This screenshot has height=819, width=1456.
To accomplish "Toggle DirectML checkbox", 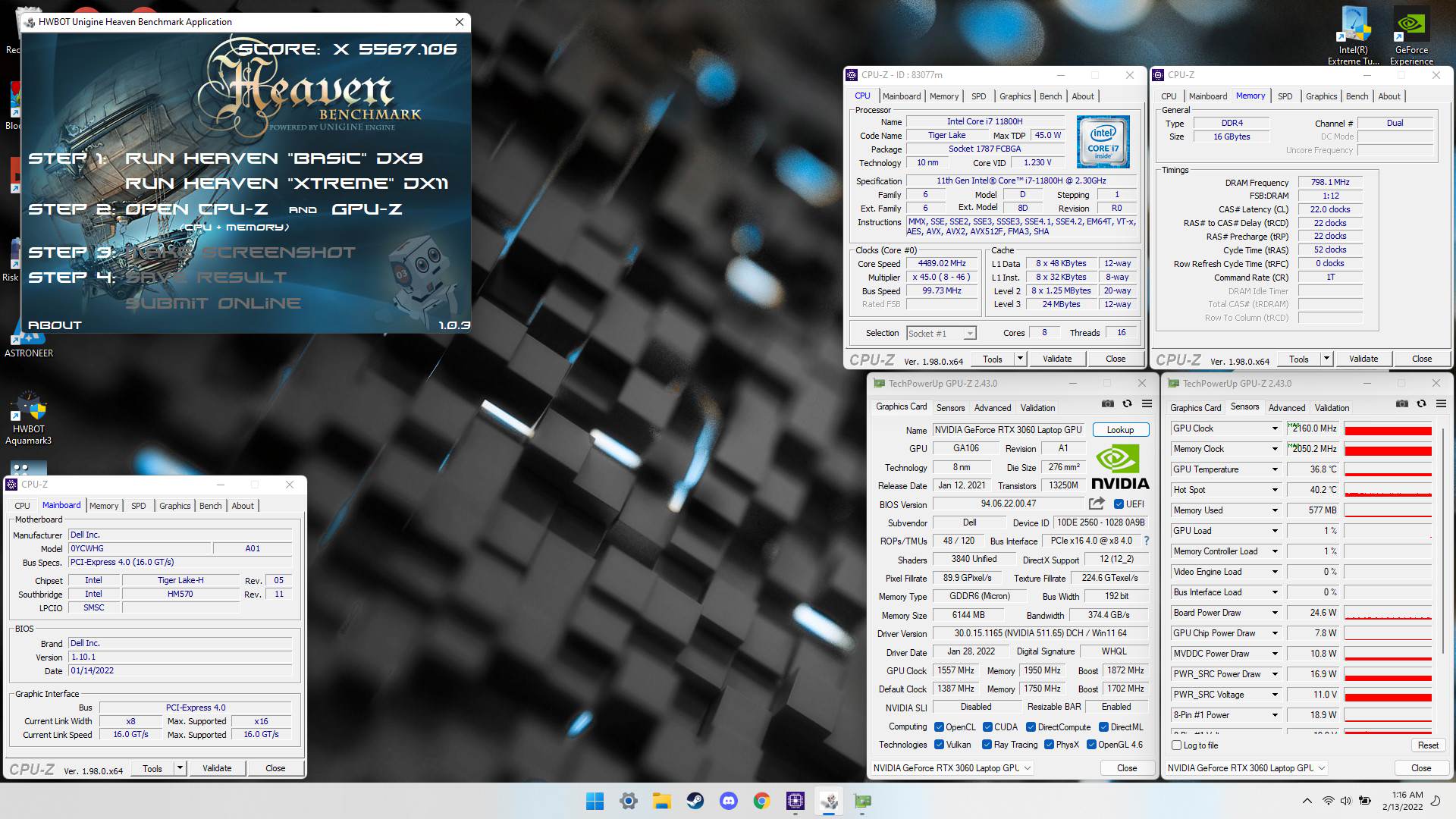I will (1104, 727).
